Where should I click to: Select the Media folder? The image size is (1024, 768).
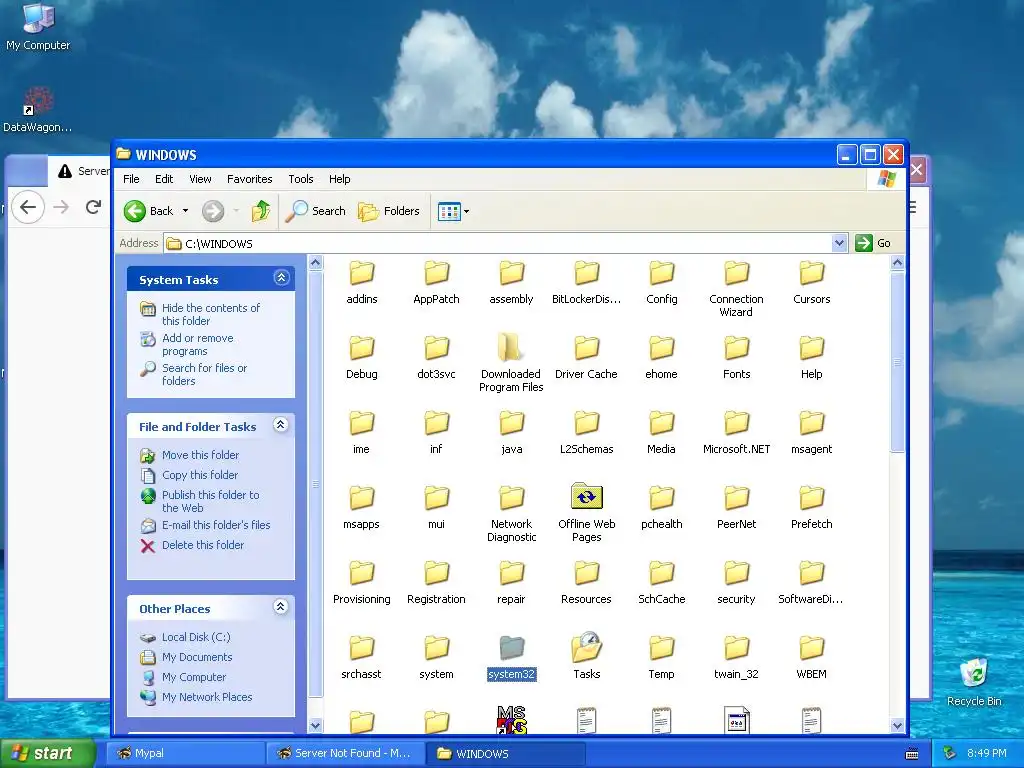[661, 423]
